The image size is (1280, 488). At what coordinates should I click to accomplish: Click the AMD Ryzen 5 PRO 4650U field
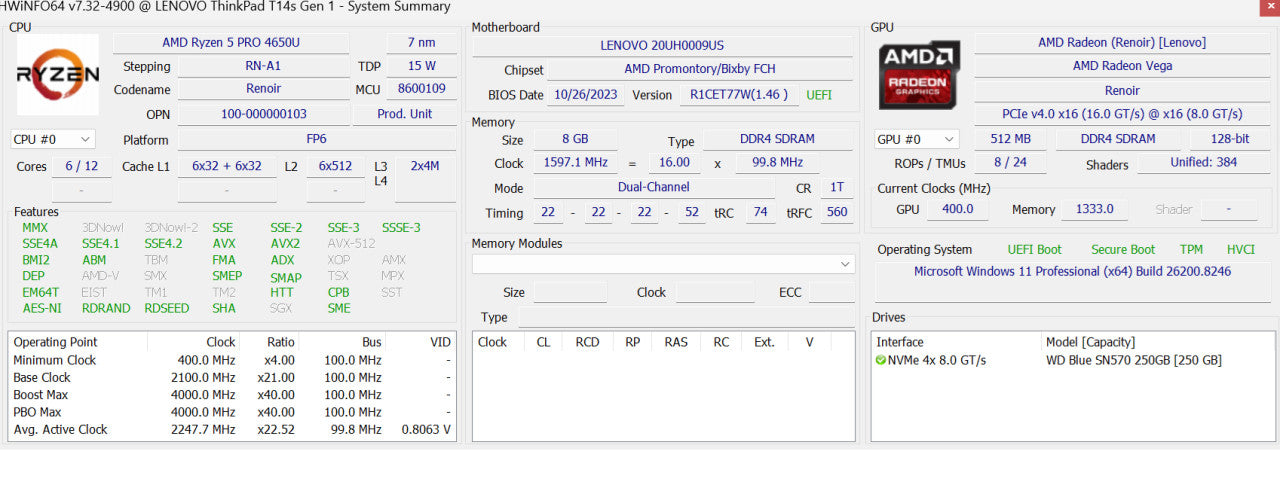click(231, 43)
